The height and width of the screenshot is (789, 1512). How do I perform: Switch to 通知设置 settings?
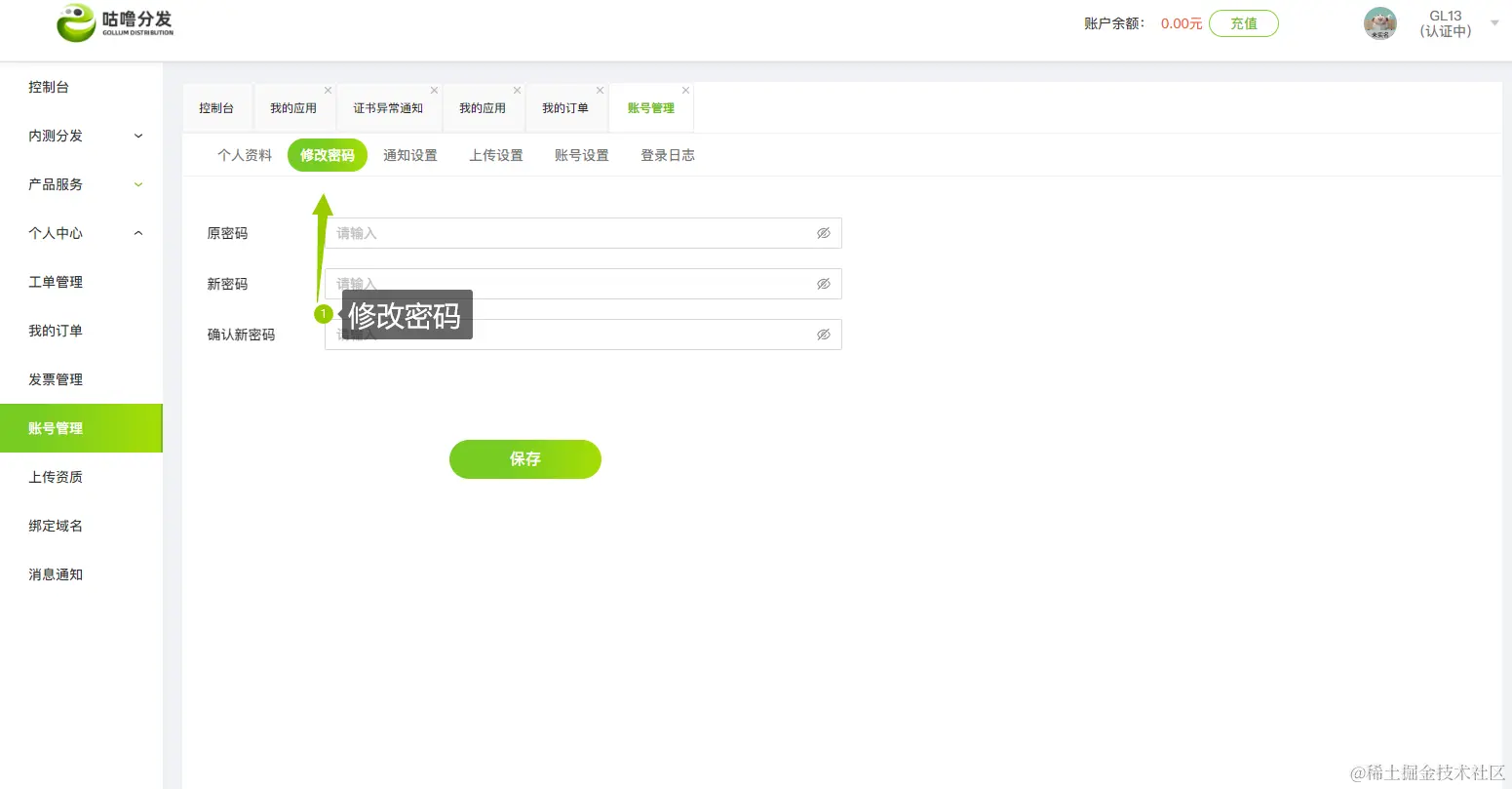(410, 154)
